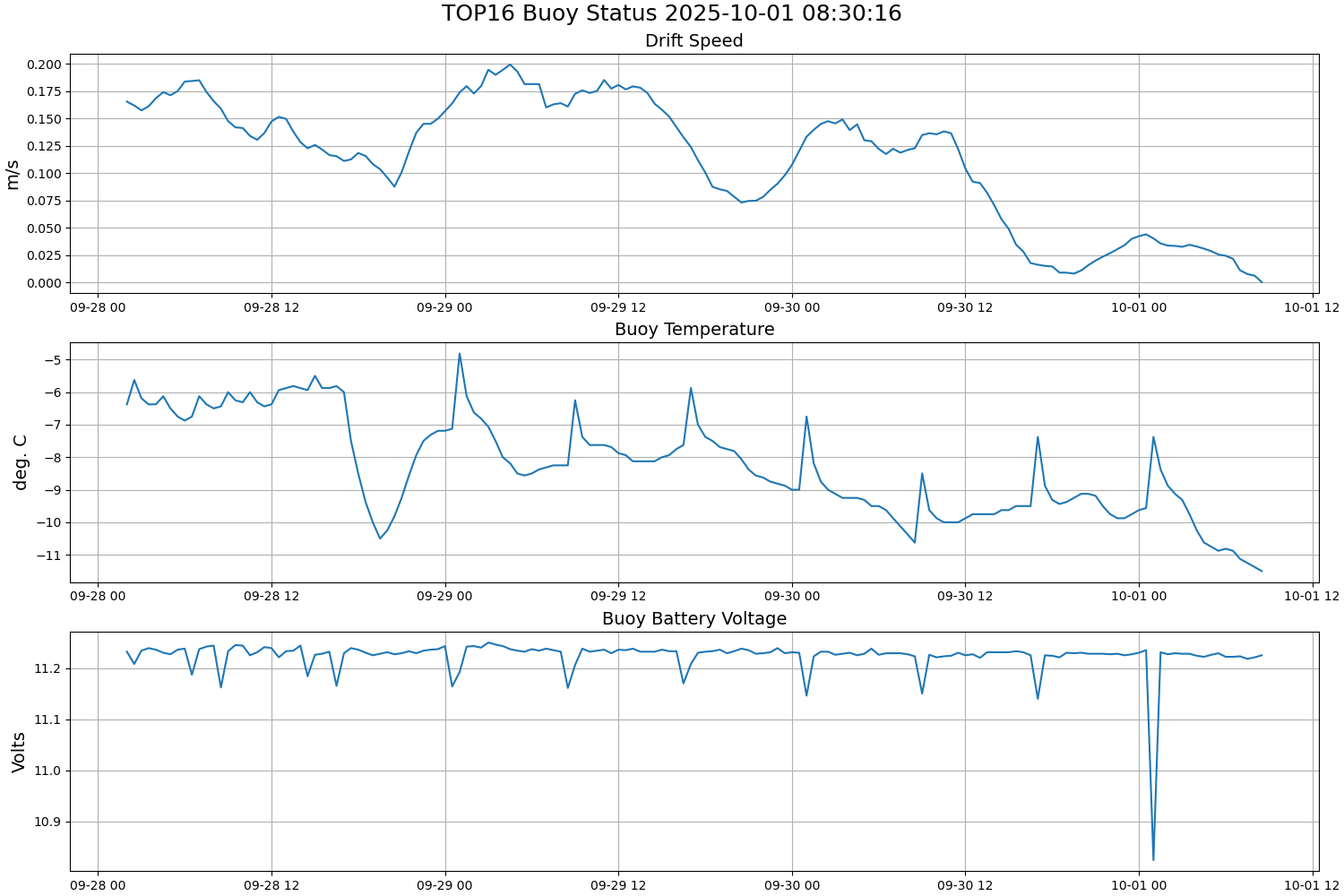Click the deg. C y-axis label
Screen dimensions: 1344x896
(x=20, y=462)
